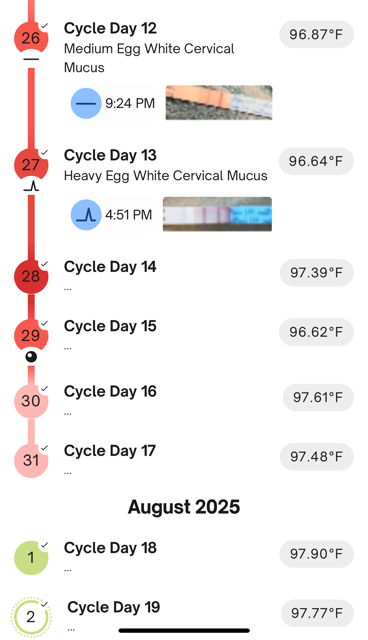Expand the Cycle Day 16 details ellipsis
This screenshot has height=640, width=368.
(68, 413)
